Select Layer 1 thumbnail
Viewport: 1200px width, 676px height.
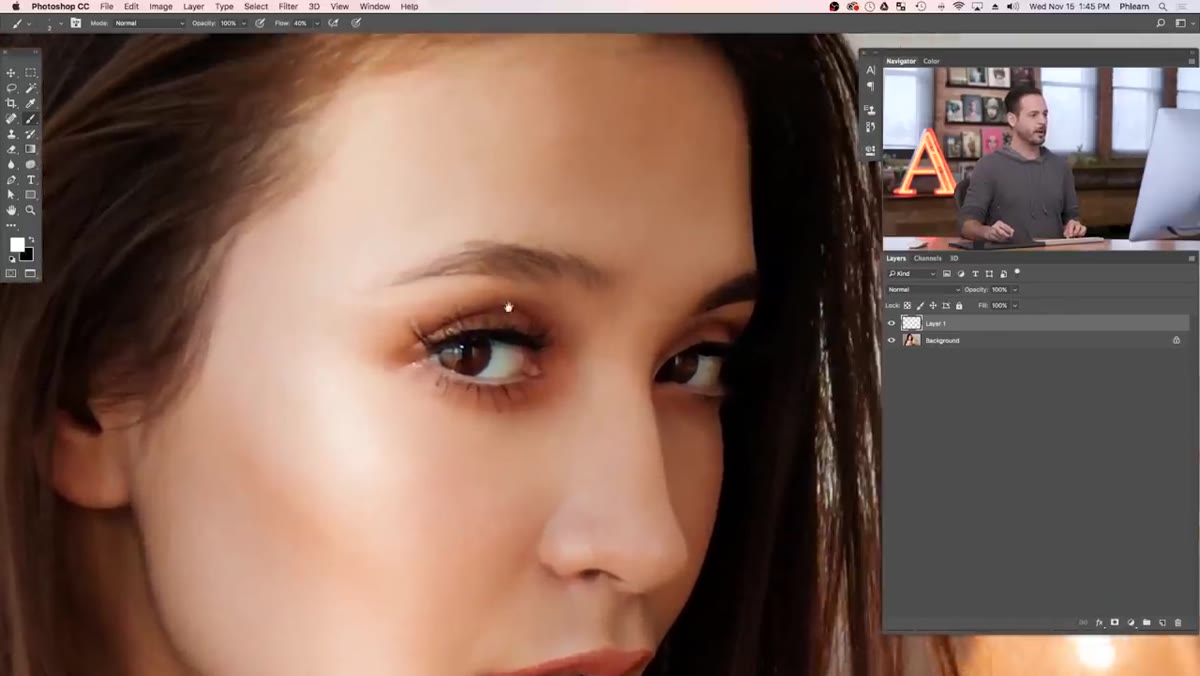coord(911,323)
